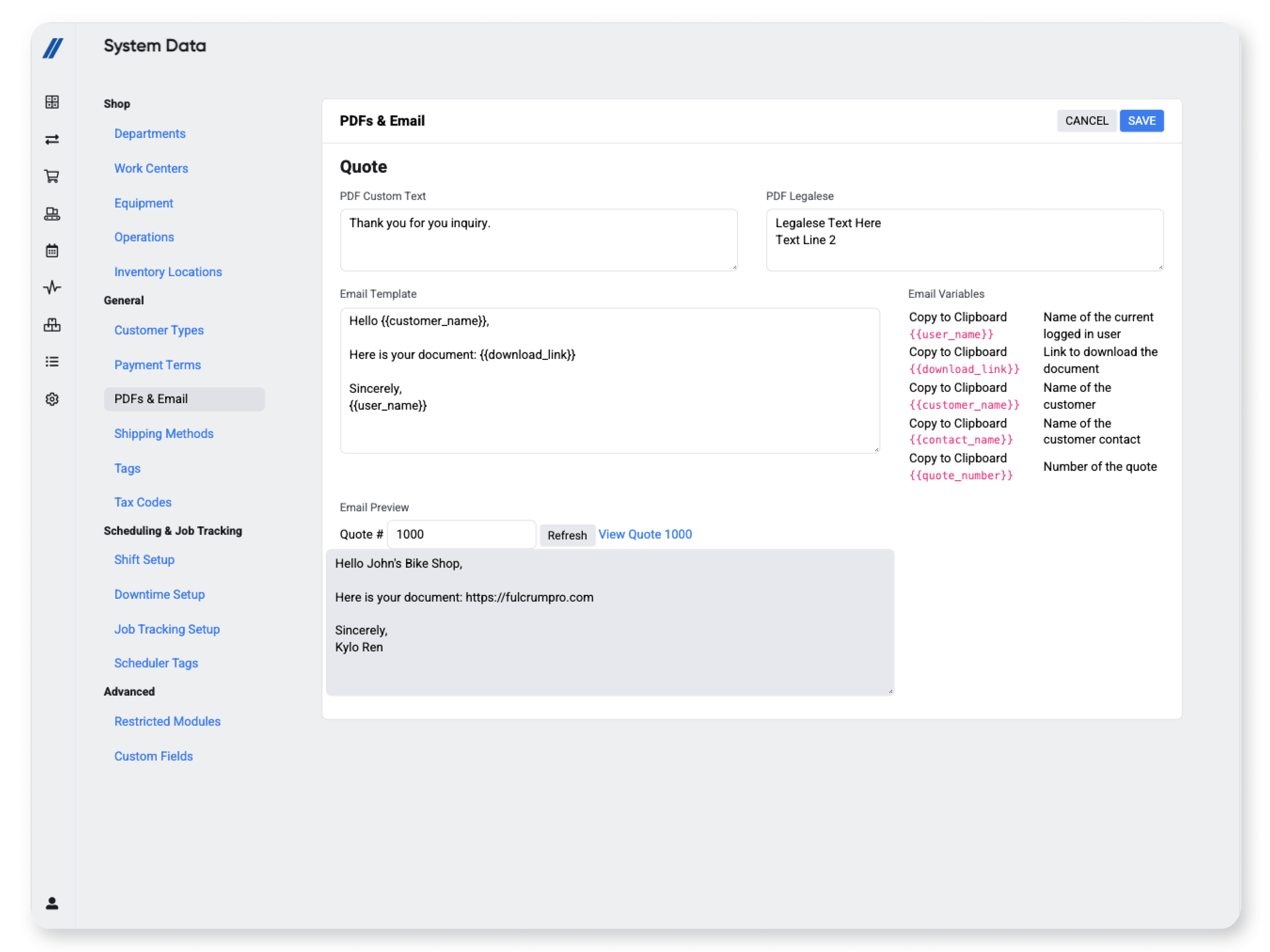1270x952 pixels.
Task: Click the Quote # input field
Action: (x=461, y=535)
